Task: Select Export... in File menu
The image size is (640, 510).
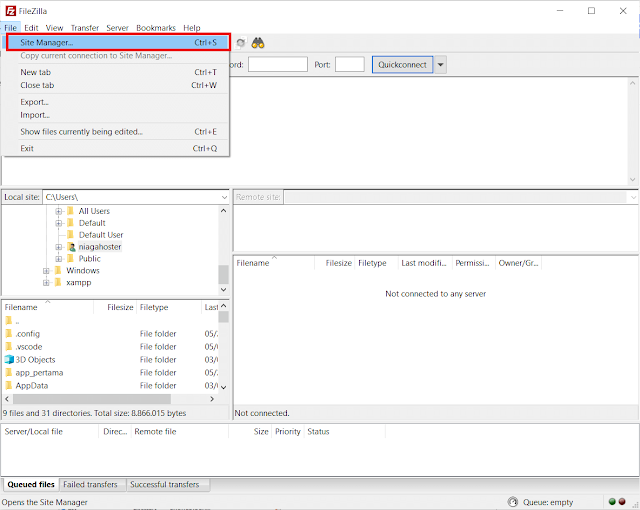Action: [118, 102]
